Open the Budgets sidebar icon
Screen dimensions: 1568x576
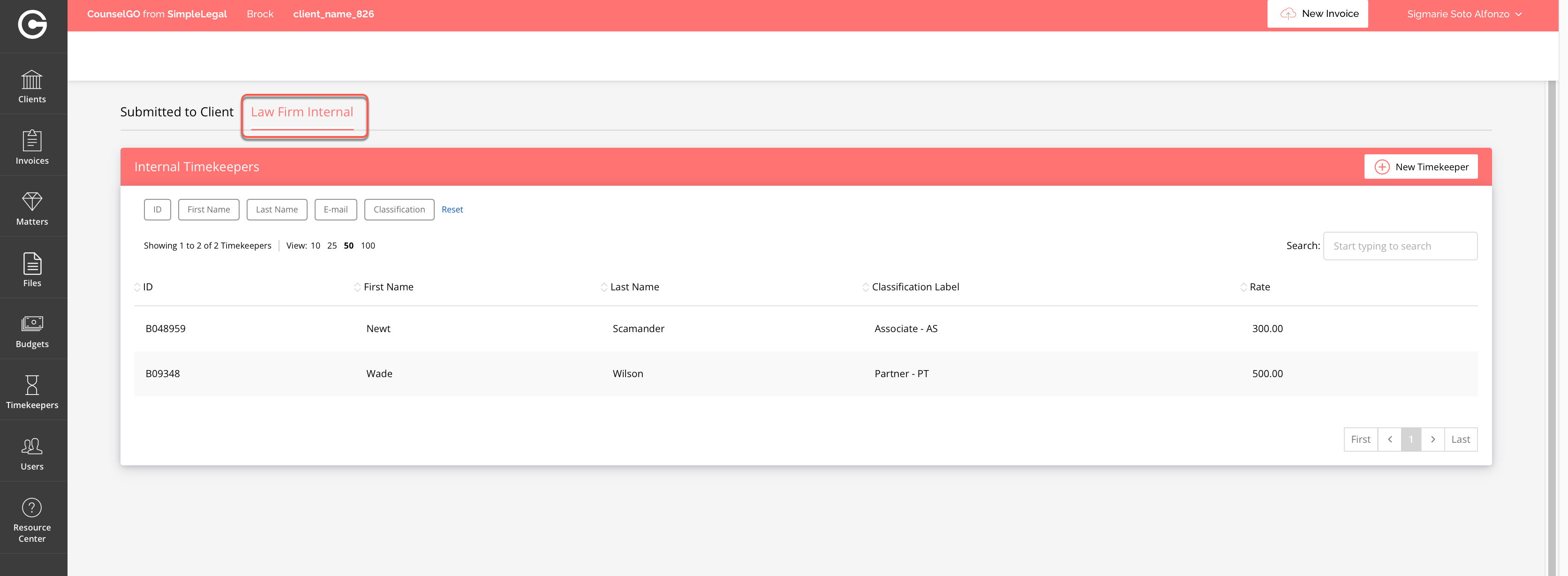32,331
